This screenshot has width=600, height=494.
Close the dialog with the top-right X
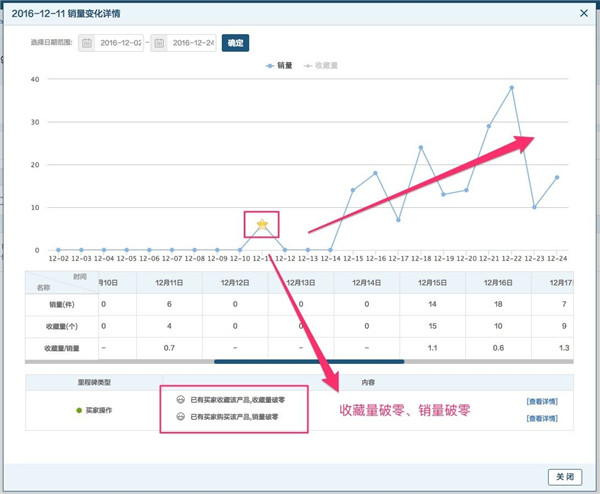click(x=583, y=12)
